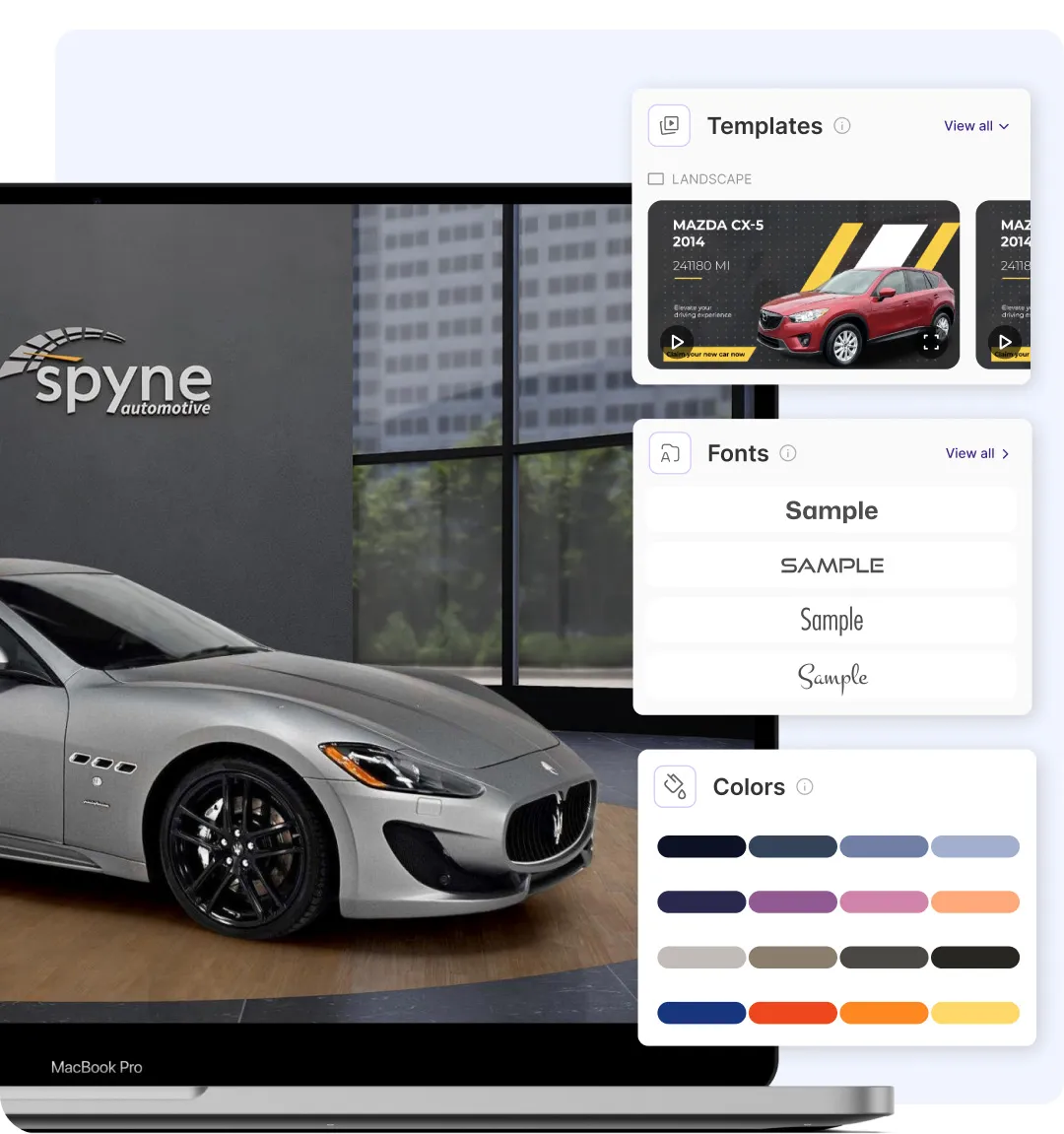This screenshot has width=1064, height=1134.
Task: Click the Mazda CX-5 2014 template thumbnail
Action: click(x=803, y=285)
